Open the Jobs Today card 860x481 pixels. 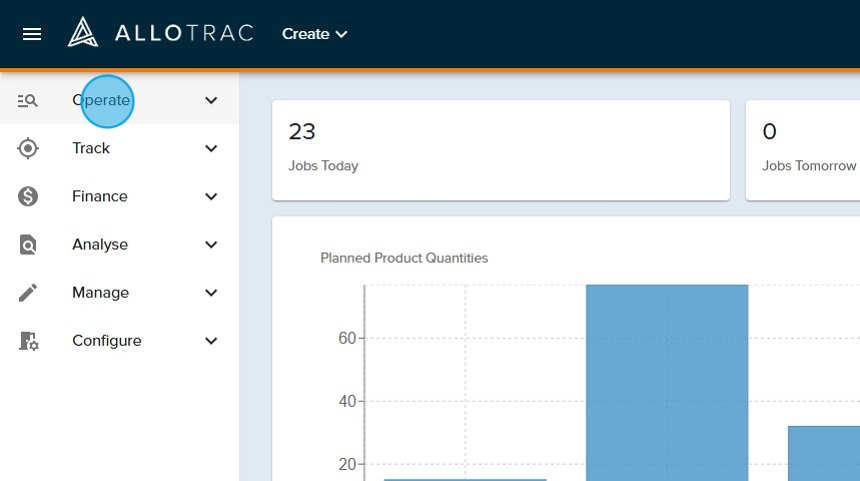pyautogui.click(x=500, y=150)
